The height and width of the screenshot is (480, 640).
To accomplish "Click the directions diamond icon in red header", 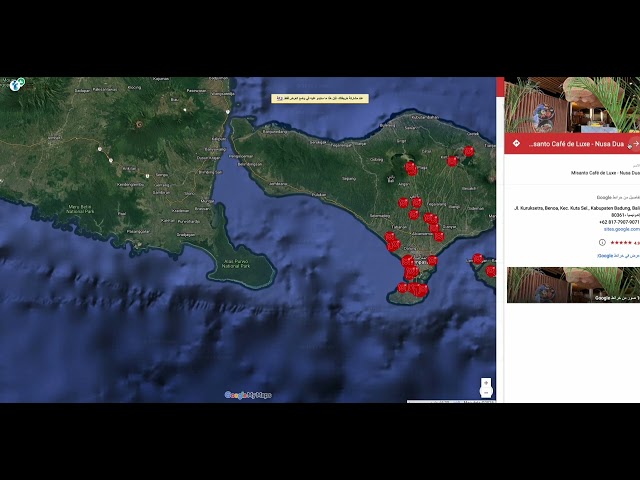I will (516, 144).
